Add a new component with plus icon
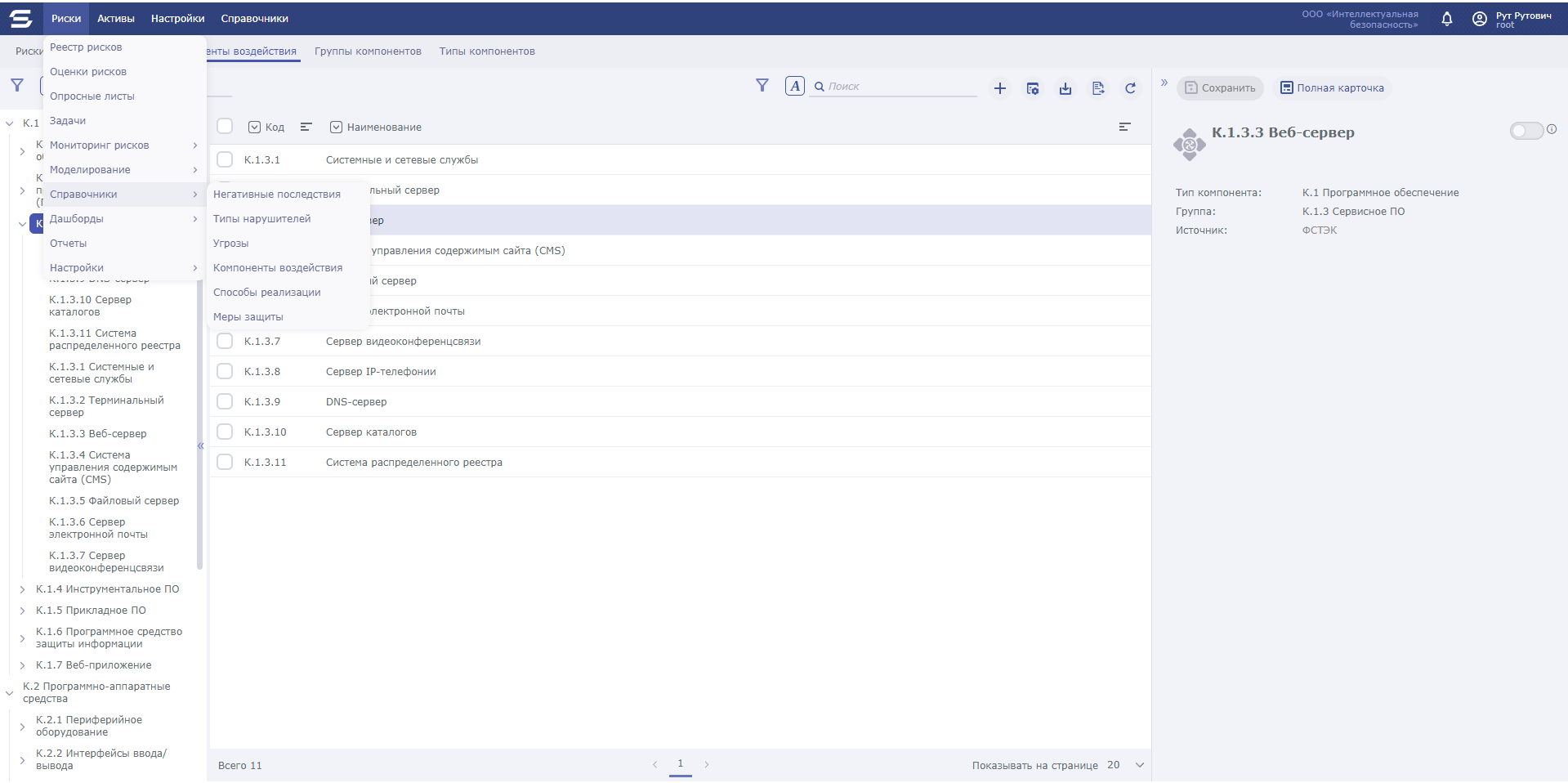This screenshot has height=783, width=1568. [x=1000, y=88]
